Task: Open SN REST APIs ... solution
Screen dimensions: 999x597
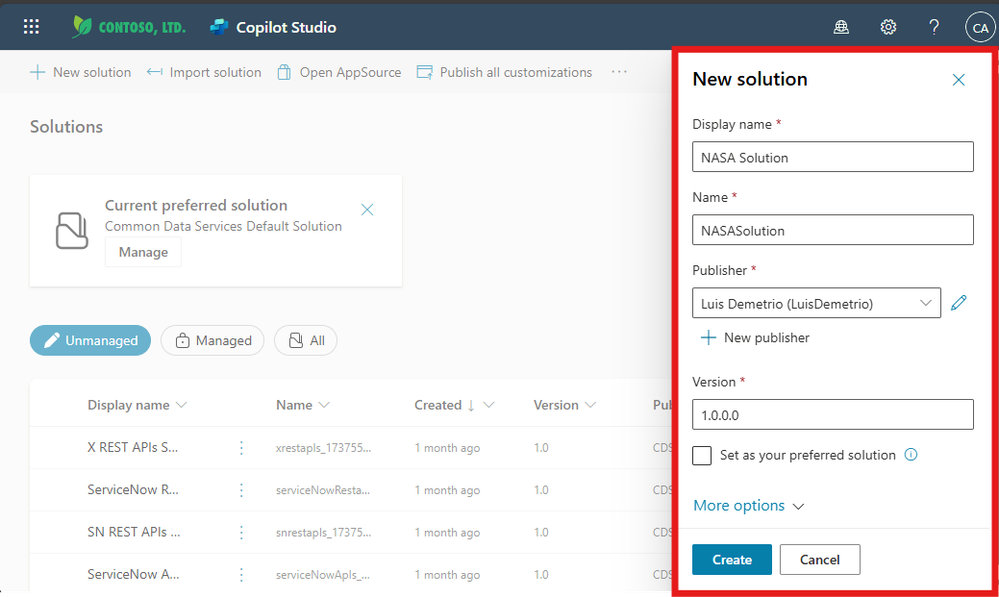Action: (x=134, y=532)
